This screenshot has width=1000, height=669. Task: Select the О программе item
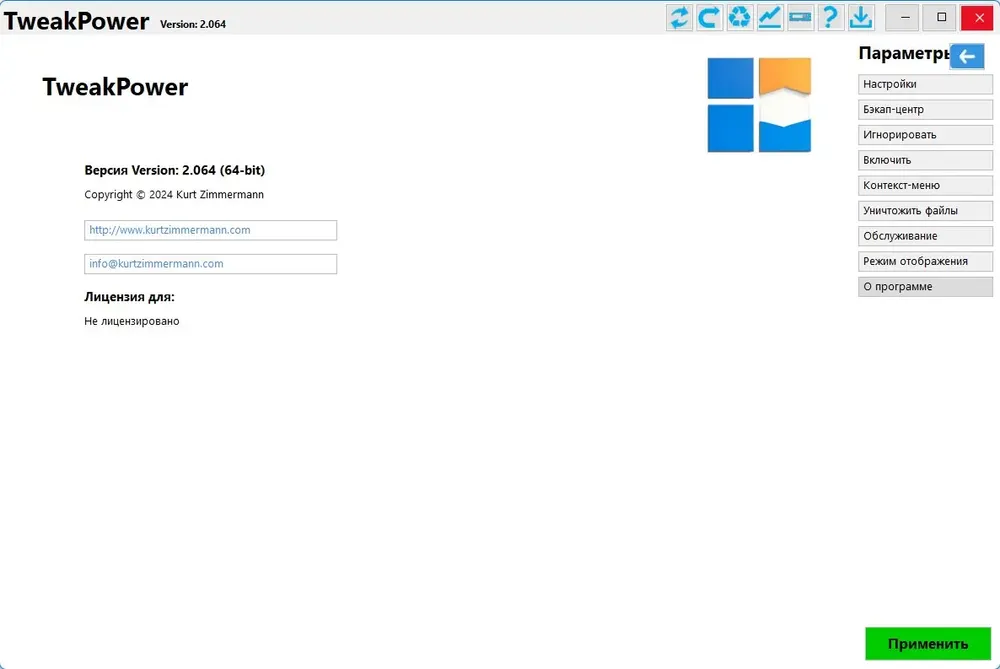coord(925,286)
